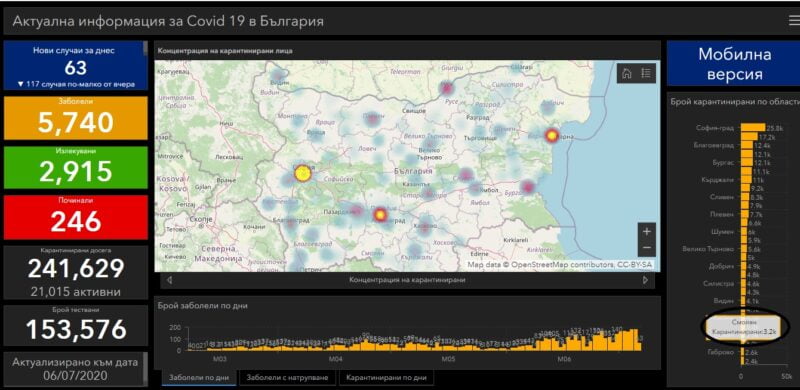This screenshot has width=800, height=390.
Task: Click the M06 axis label on daily chart
Action: point(563,359)
